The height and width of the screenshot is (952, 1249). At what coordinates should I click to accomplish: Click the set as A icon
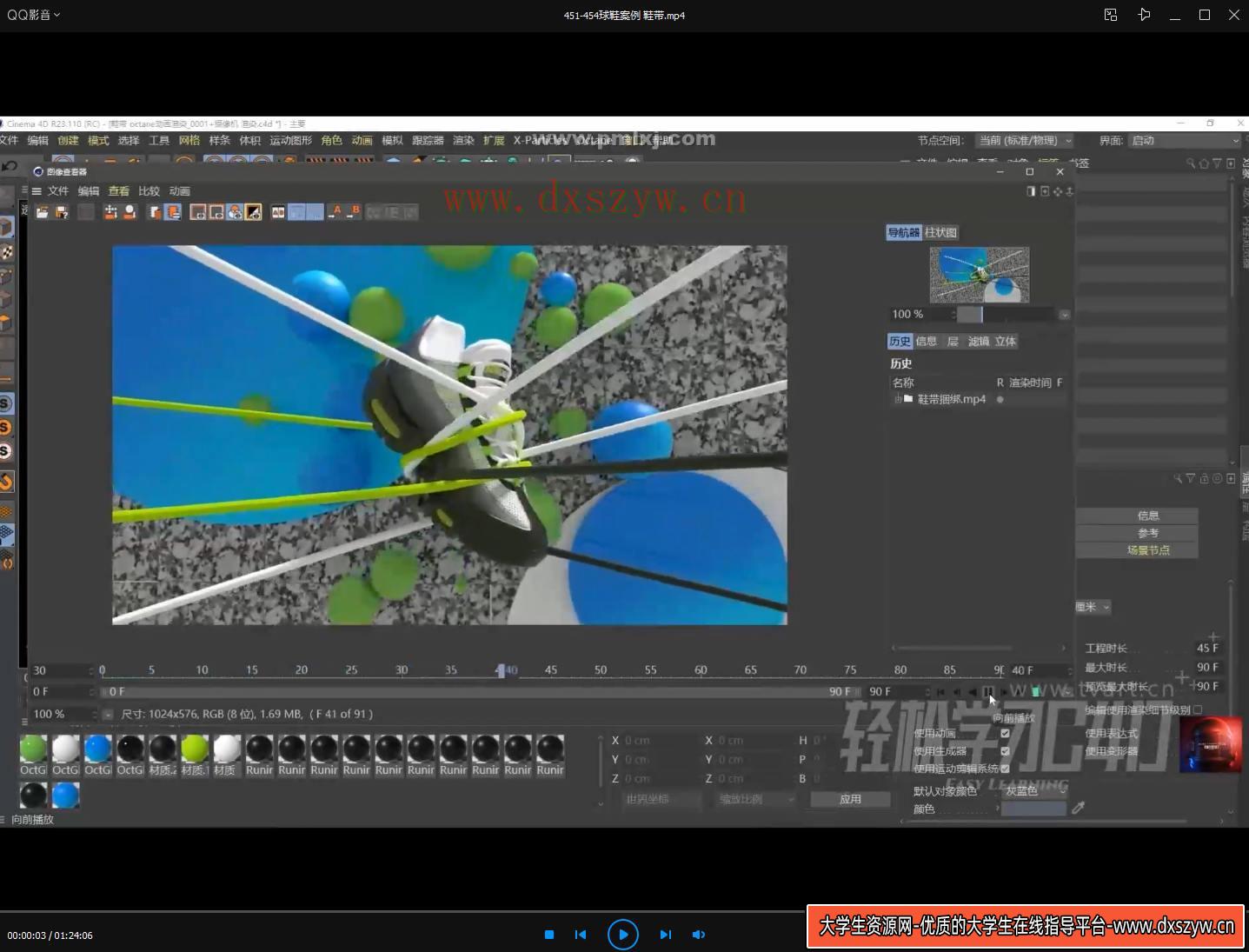click(335, 212)
